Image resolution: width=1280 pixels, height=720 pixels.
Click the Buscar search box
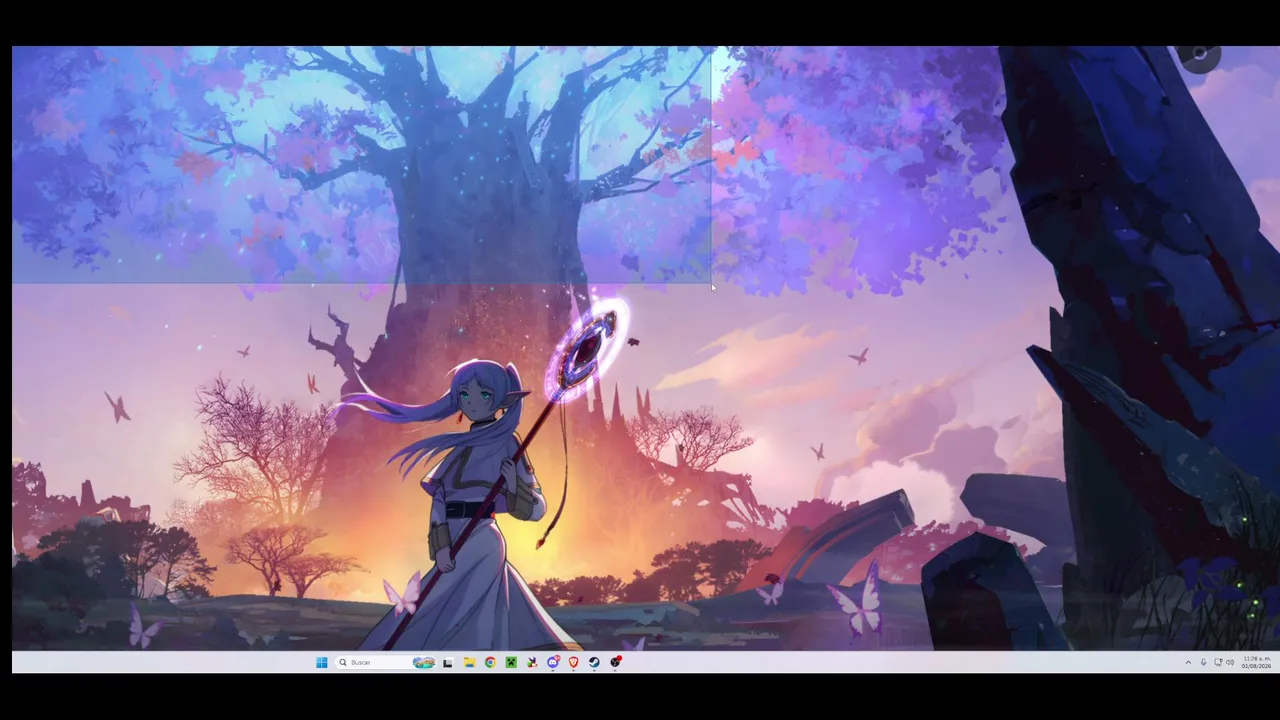[x=386, y=662]
